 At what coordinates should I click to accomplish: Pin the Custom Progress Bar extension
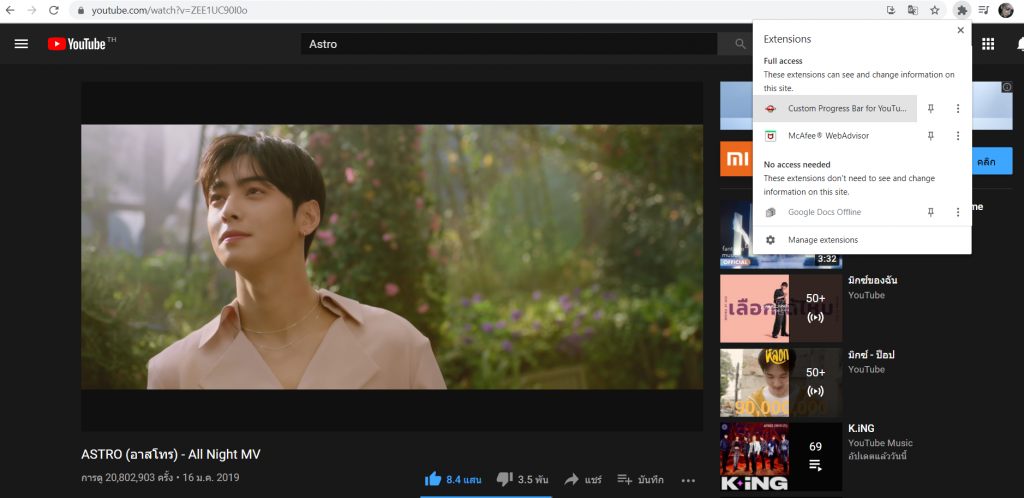(931, 108)
